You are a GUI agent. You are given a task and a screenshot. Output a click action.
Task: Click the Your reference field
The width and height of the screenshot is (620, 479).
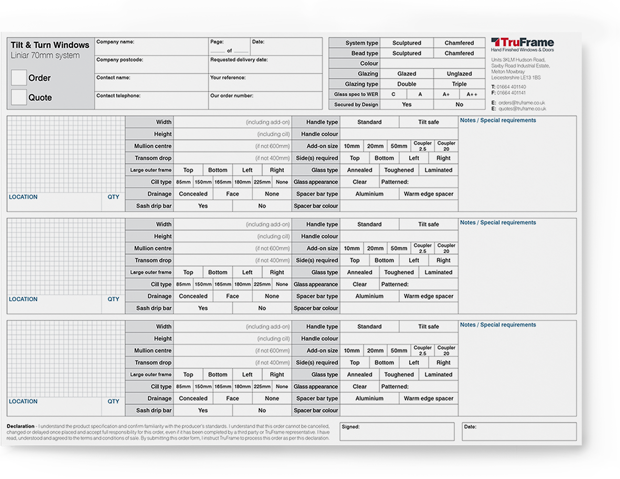pyautogui.click(x=265, y=82)
